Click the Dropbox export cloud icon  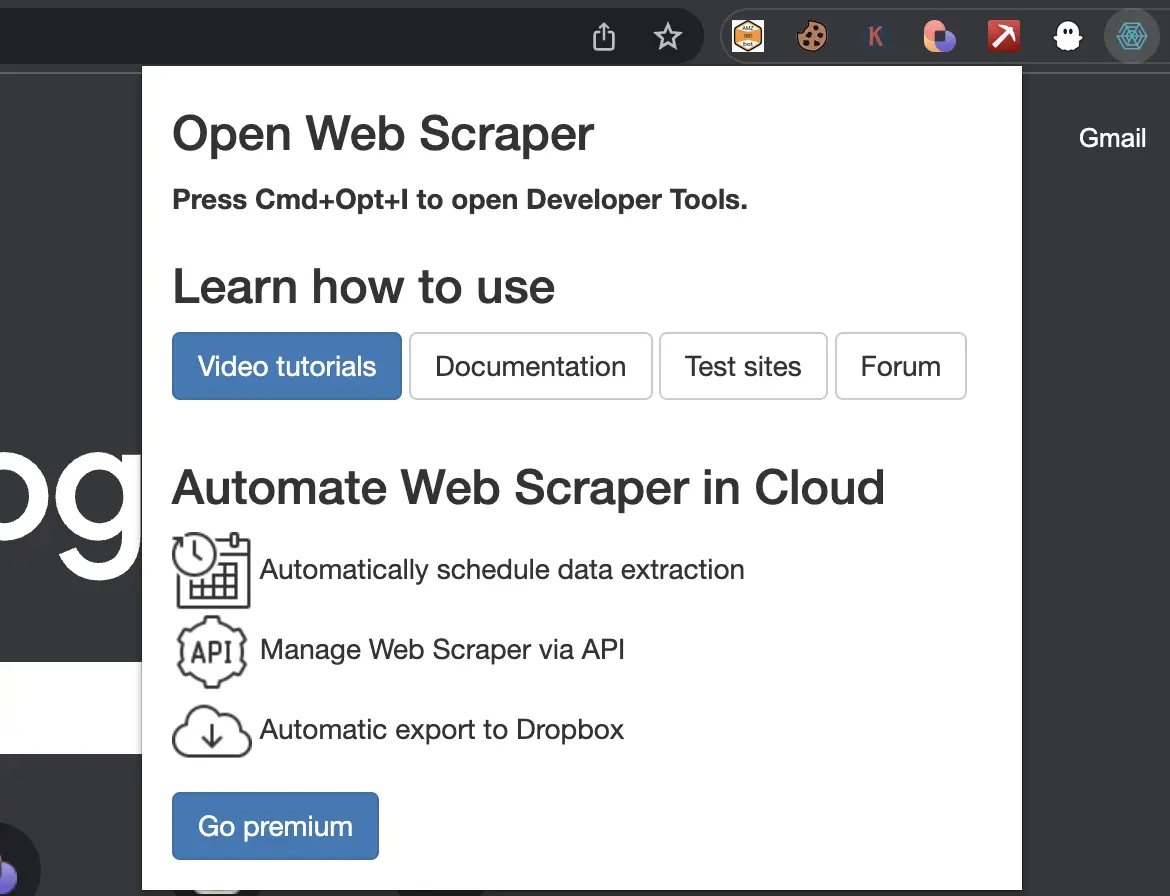point(211,731)
